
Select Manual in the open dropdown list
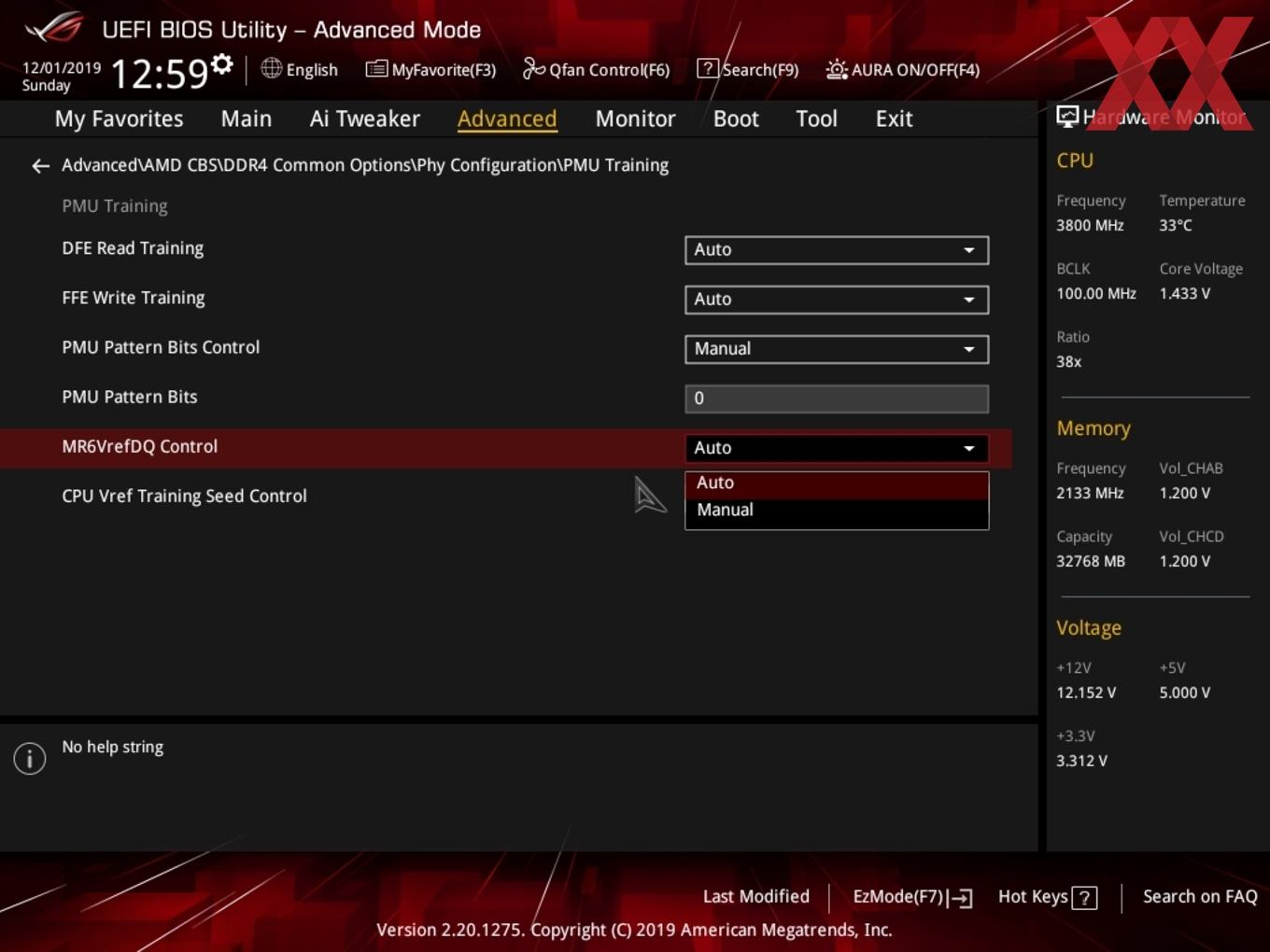[x=837, y=511]
